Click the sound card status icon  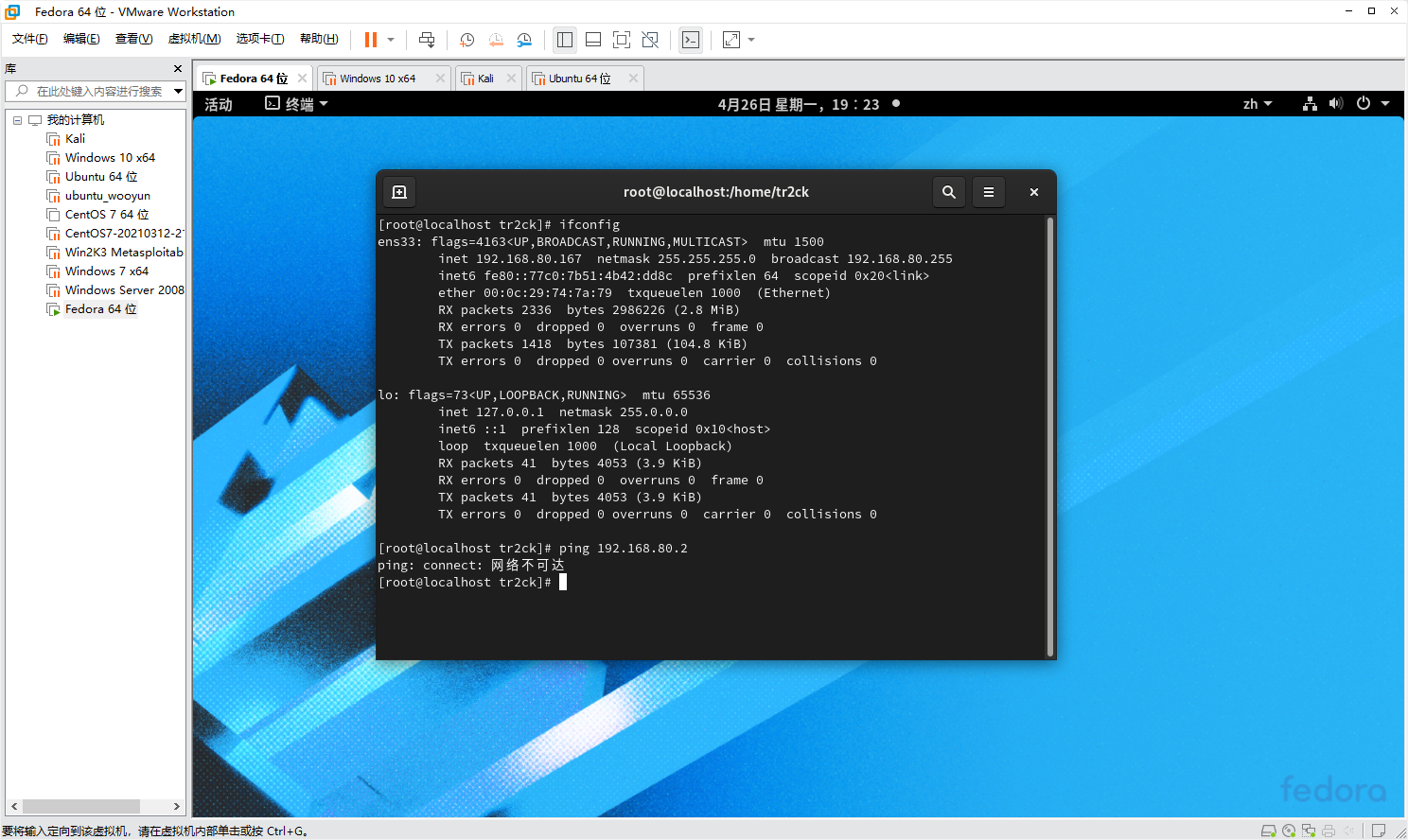tap(1348, 831)
